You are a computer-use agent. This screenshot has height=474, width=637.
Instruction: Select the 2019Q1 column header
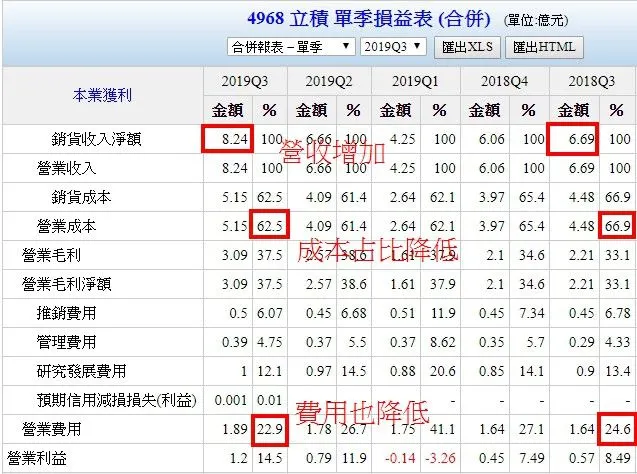(415, 81)
